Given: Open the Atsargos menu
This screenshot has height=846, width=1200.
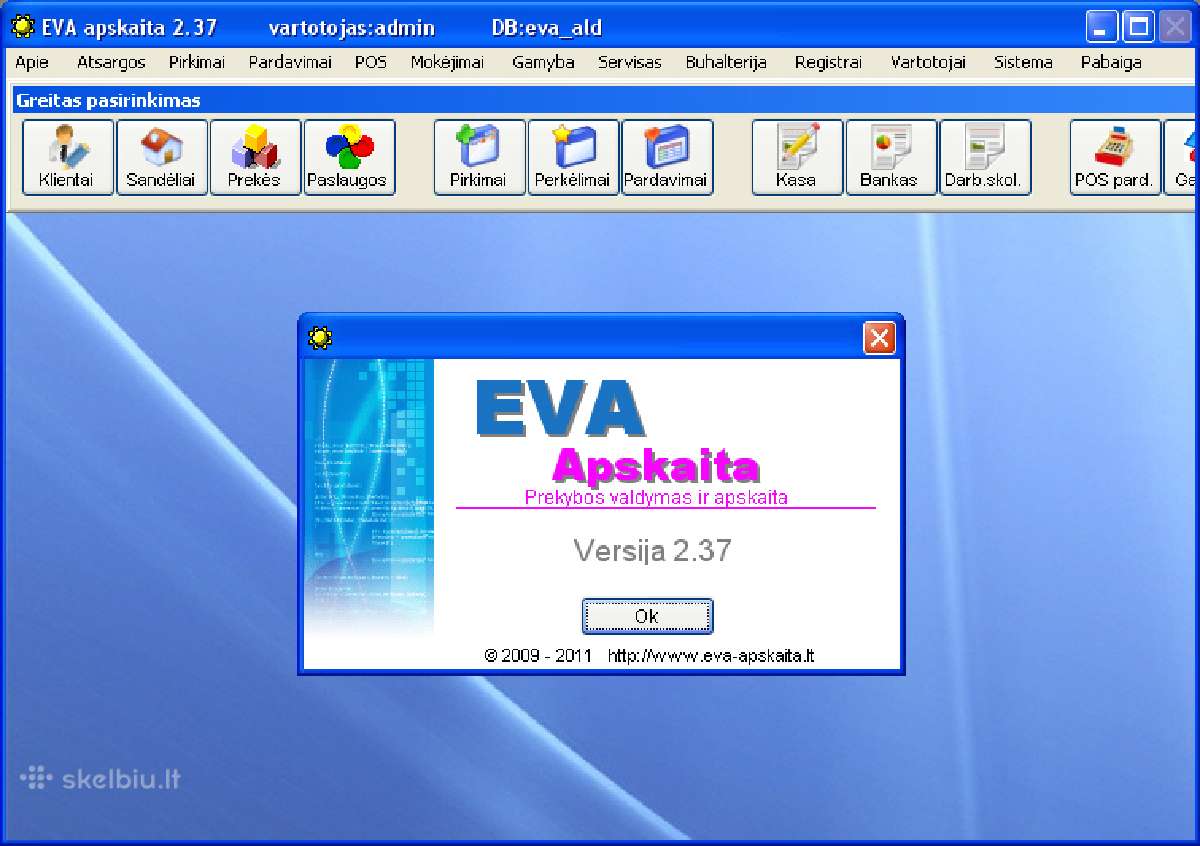Looking at the screenshot, I should [111, 62].
